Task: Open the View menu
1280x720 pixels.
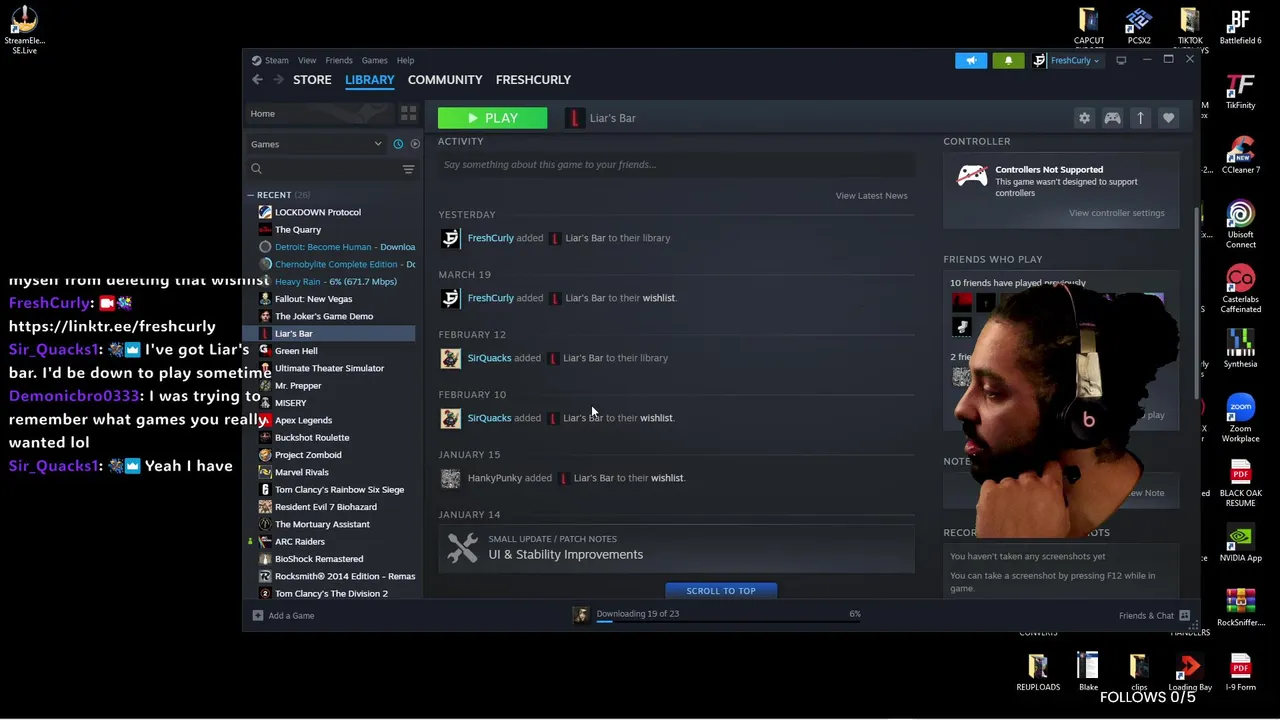Action: (x=307, y=60)
